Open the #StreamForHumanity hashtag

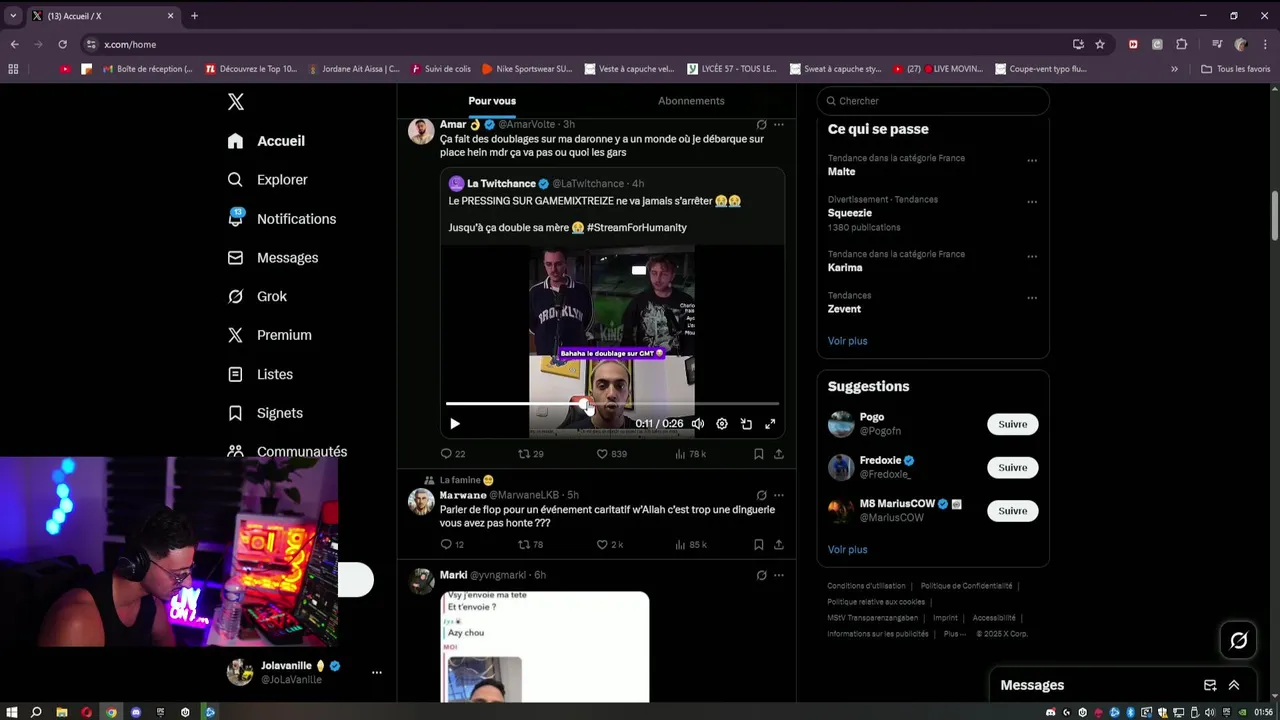click(x=637, y=228)
